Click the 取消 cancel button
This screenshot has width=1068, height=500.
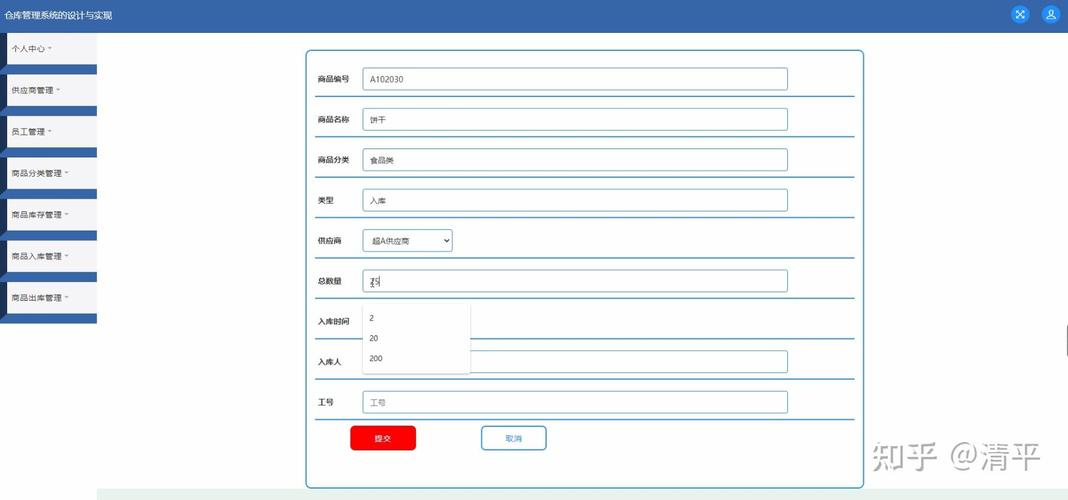coord(514,438)
